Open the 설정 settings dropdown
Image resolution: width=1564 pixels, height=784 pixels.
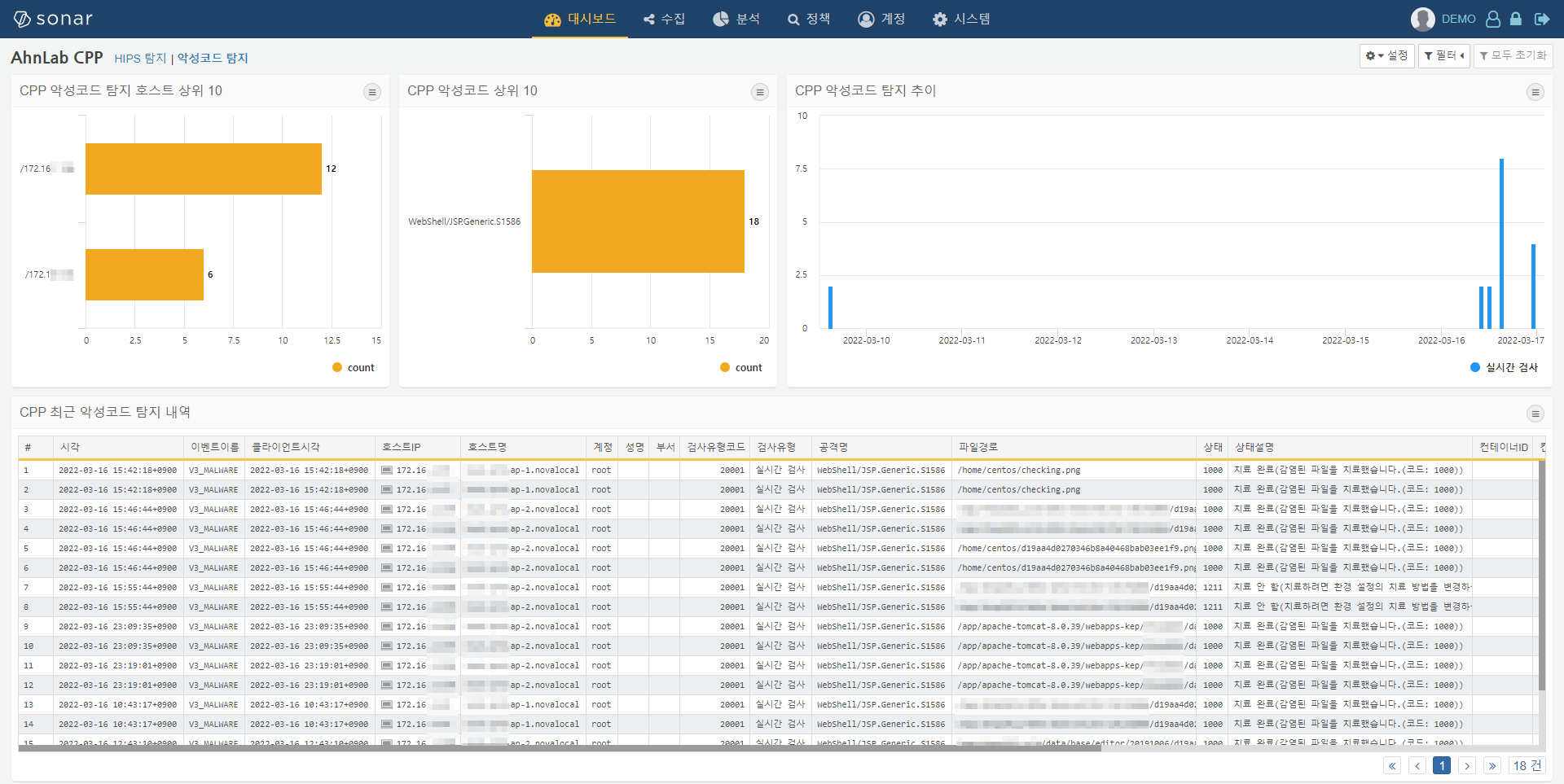coord(1386,55)
